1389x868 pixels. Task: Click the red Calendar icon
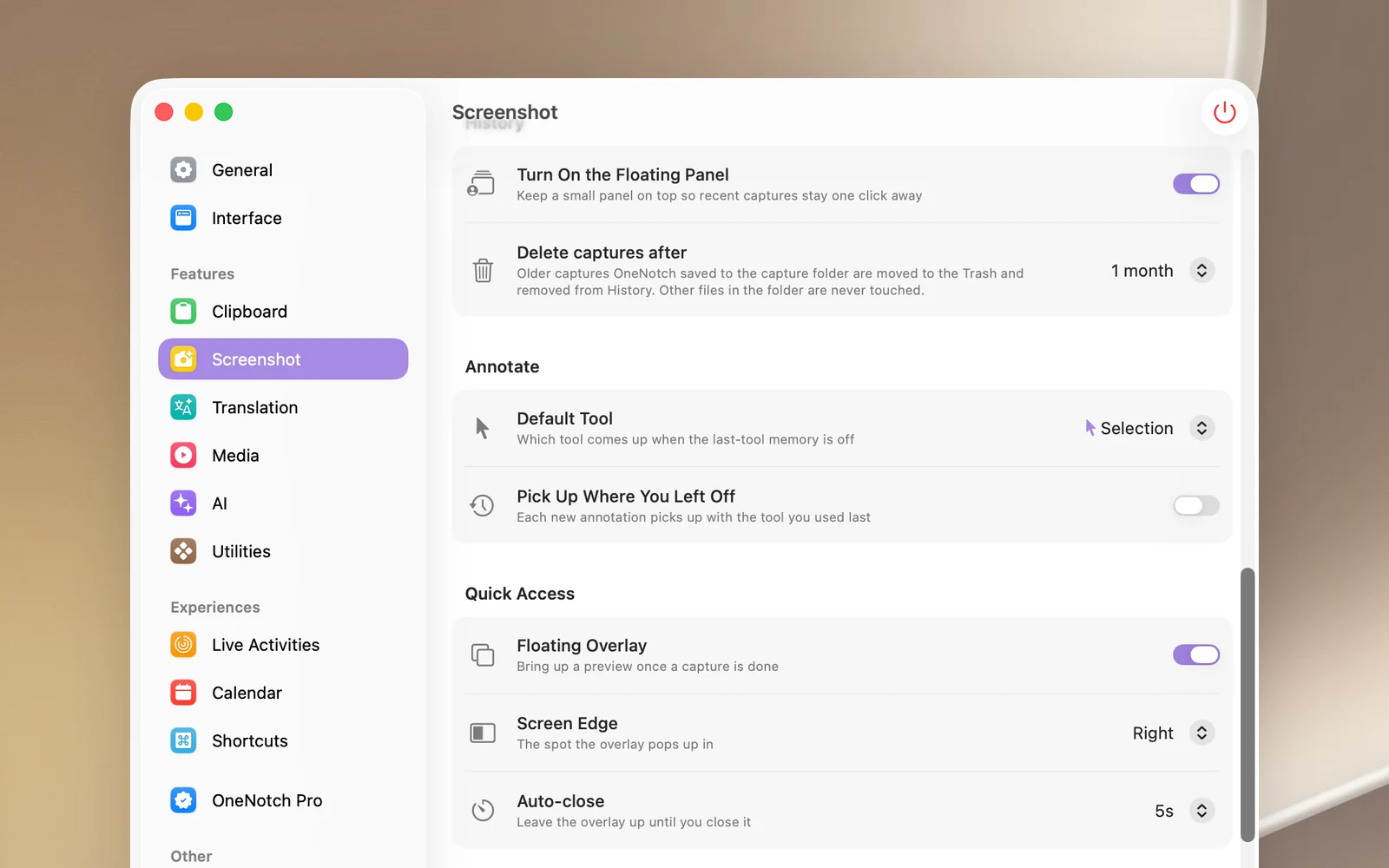click(183, 693)
